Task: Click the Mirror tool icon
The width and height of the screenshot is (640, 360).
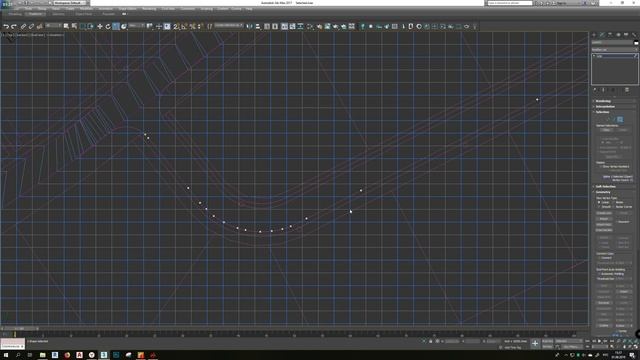Action: pyautogui.click(x=249, y=26)
